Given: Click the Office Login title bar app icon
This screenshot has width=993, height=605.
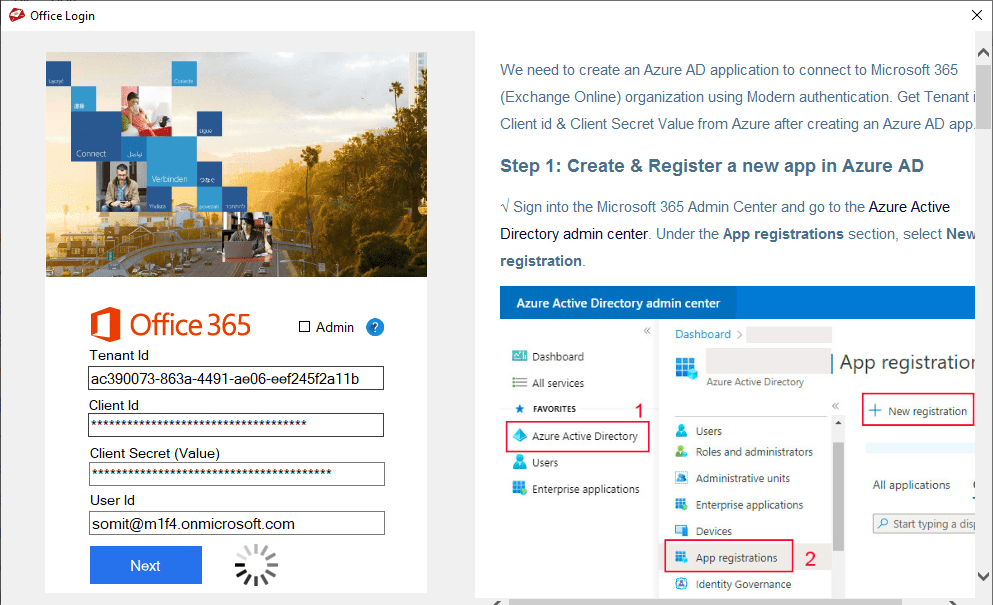Looking at the screenshot, I should pos(16,15).
